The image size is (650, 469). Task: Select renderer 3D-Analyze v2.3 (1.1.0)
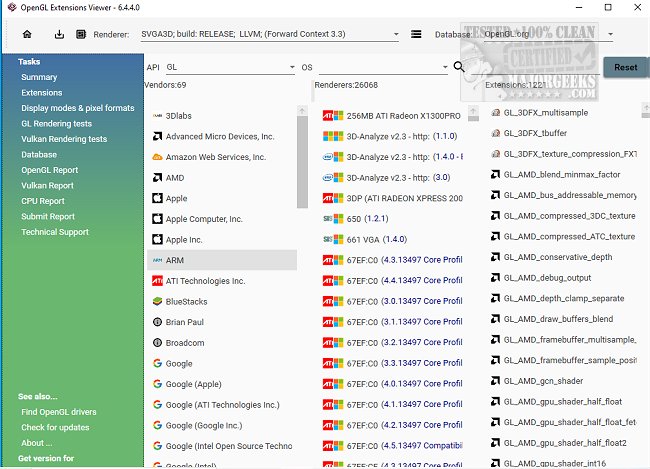tap(392, 136)
